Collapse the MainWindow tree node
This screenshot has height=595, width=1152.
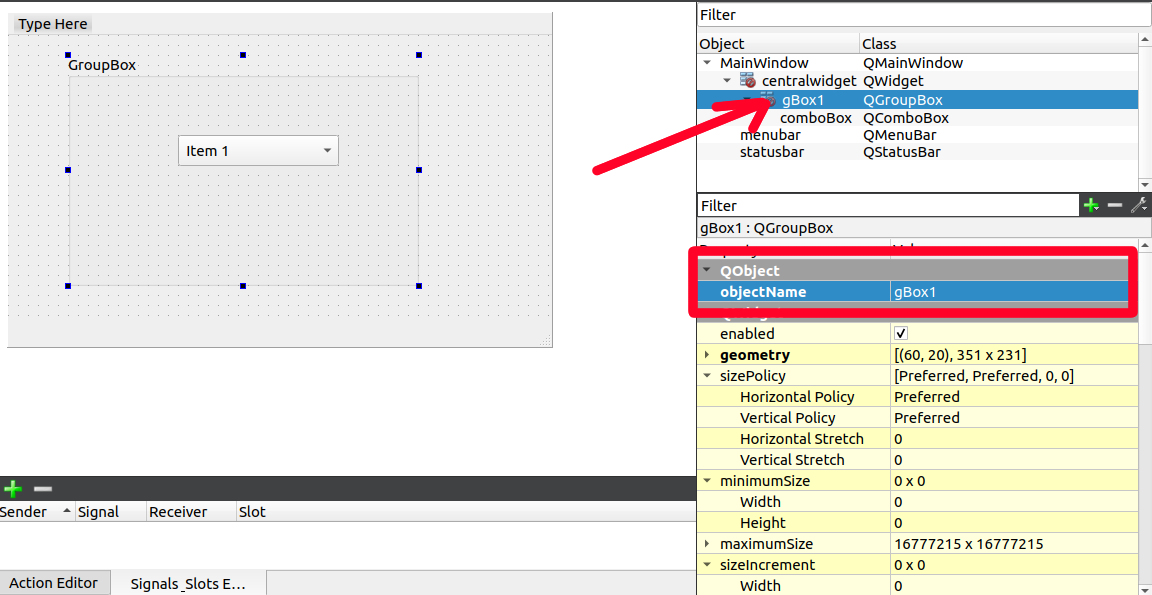click(707, 63)
